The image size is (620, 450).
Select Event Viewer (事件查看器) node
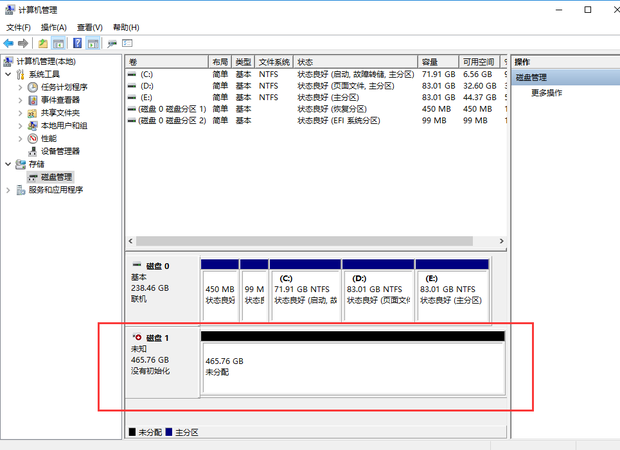coord(60,100)
